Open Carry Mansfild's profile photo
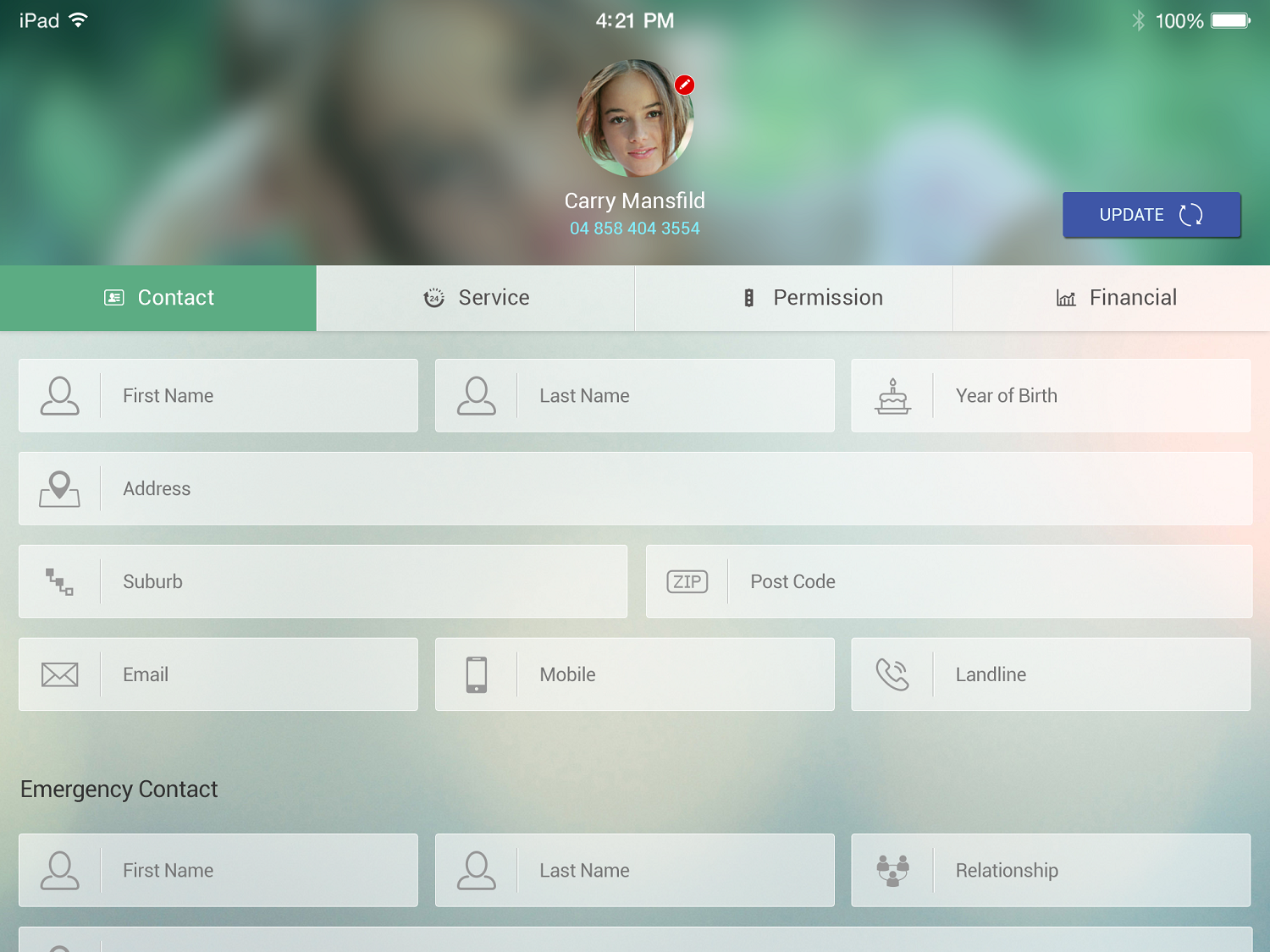Image resolution: width=1270 pixels, height=952 pixels. [635, 118]
